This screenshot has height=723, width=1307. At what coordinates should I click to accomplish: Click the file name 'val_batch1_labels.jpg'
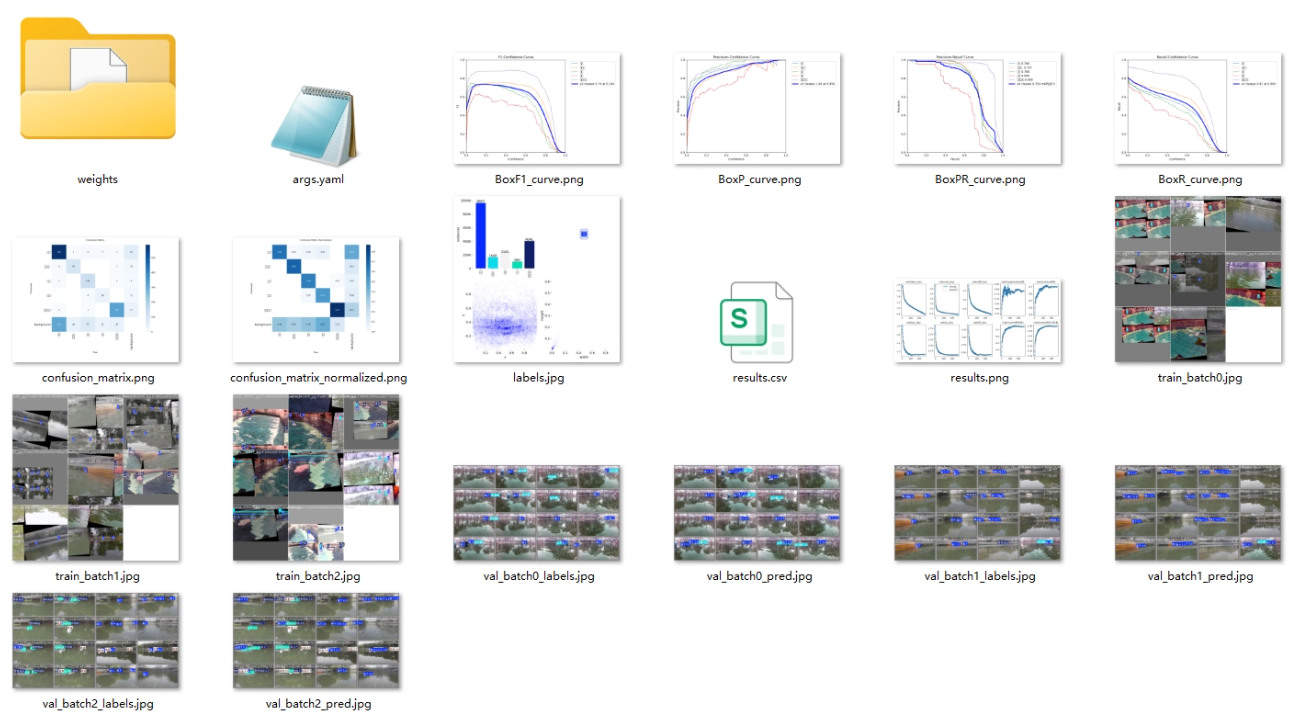[x=979, y=576]
